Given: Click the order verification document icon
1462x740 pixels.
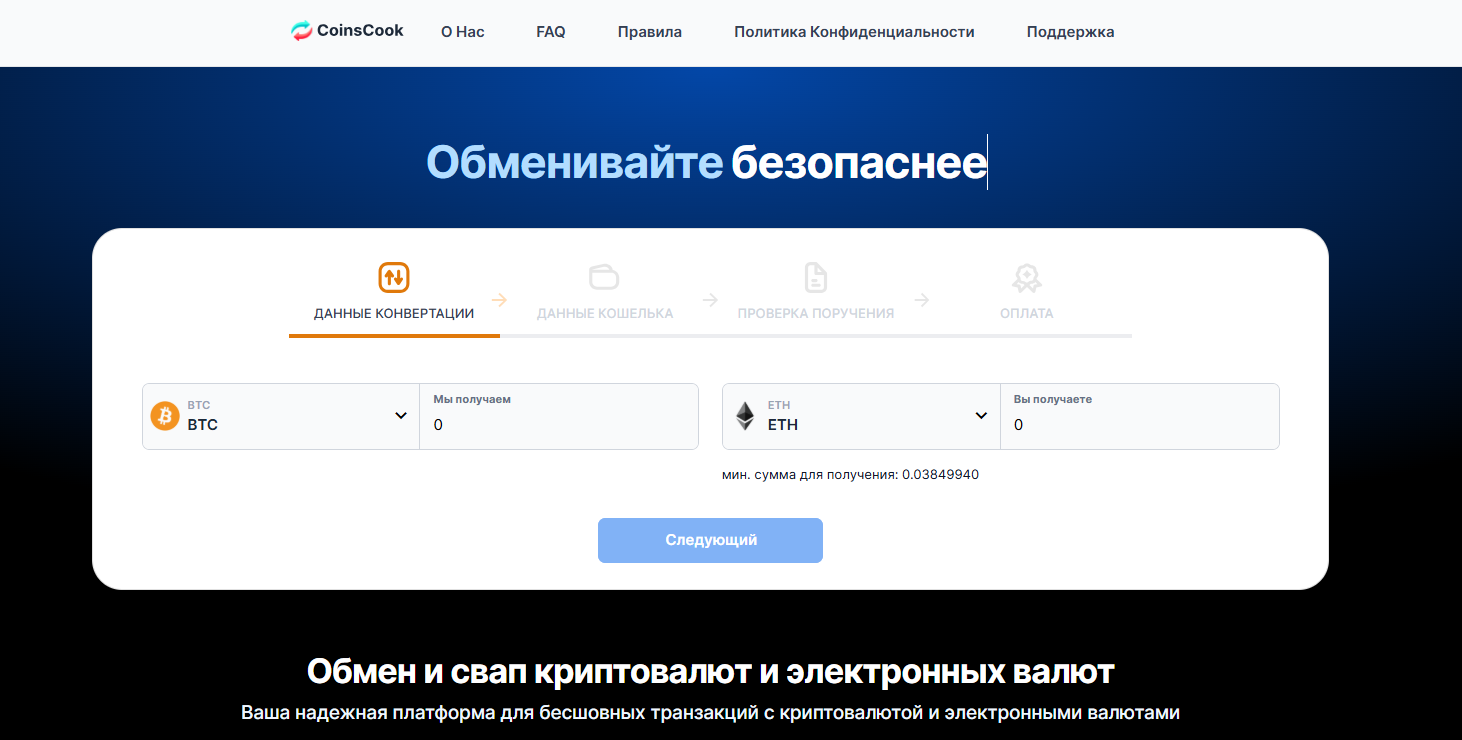Looking at the screenshot, I should [816, 277].
